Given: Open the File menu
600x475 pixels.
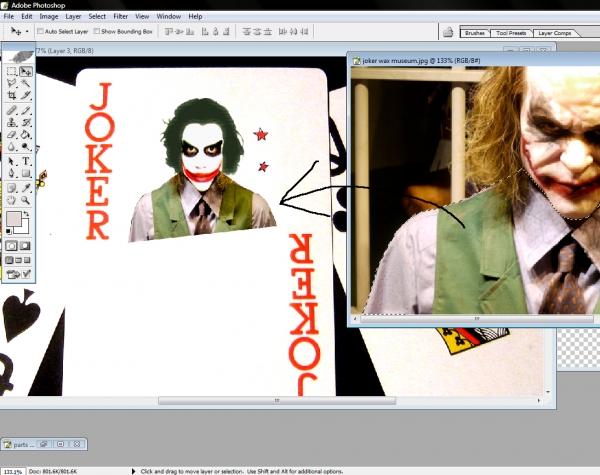Looking at the screenshot, I should [8, 16].
